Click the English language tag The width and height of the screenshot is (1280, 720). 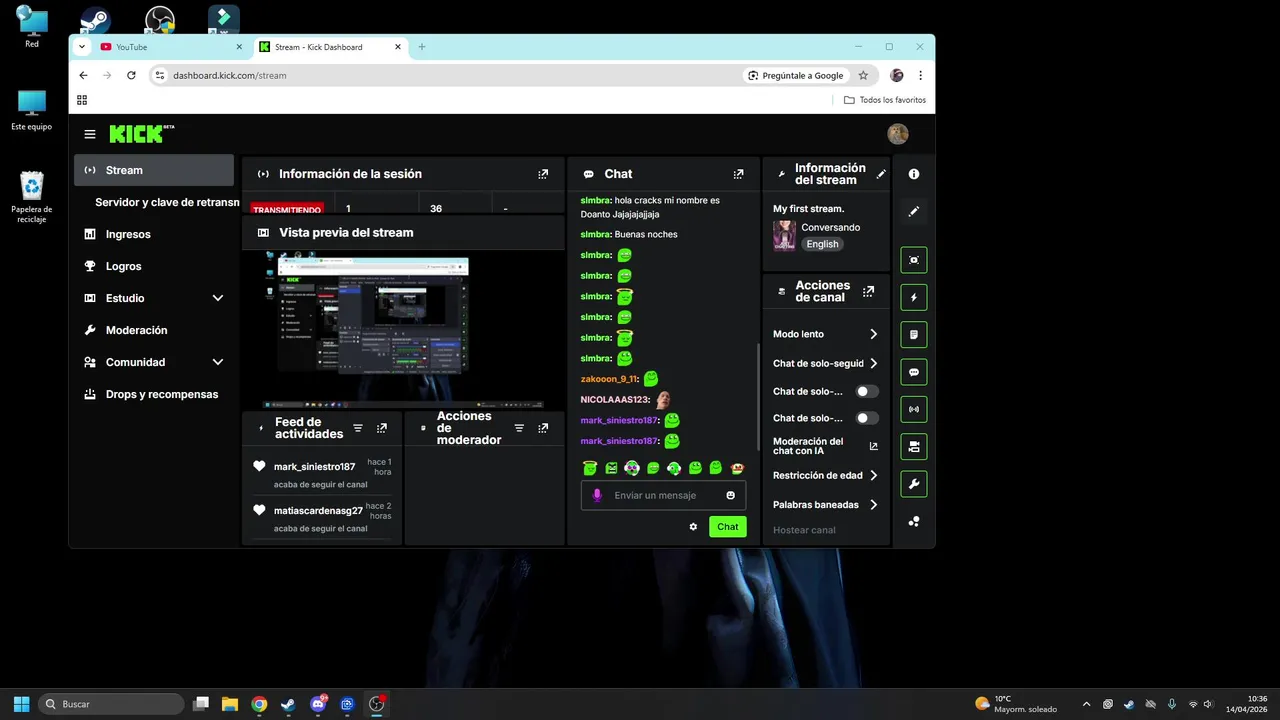pyautogui.click(x=822, y=244)
